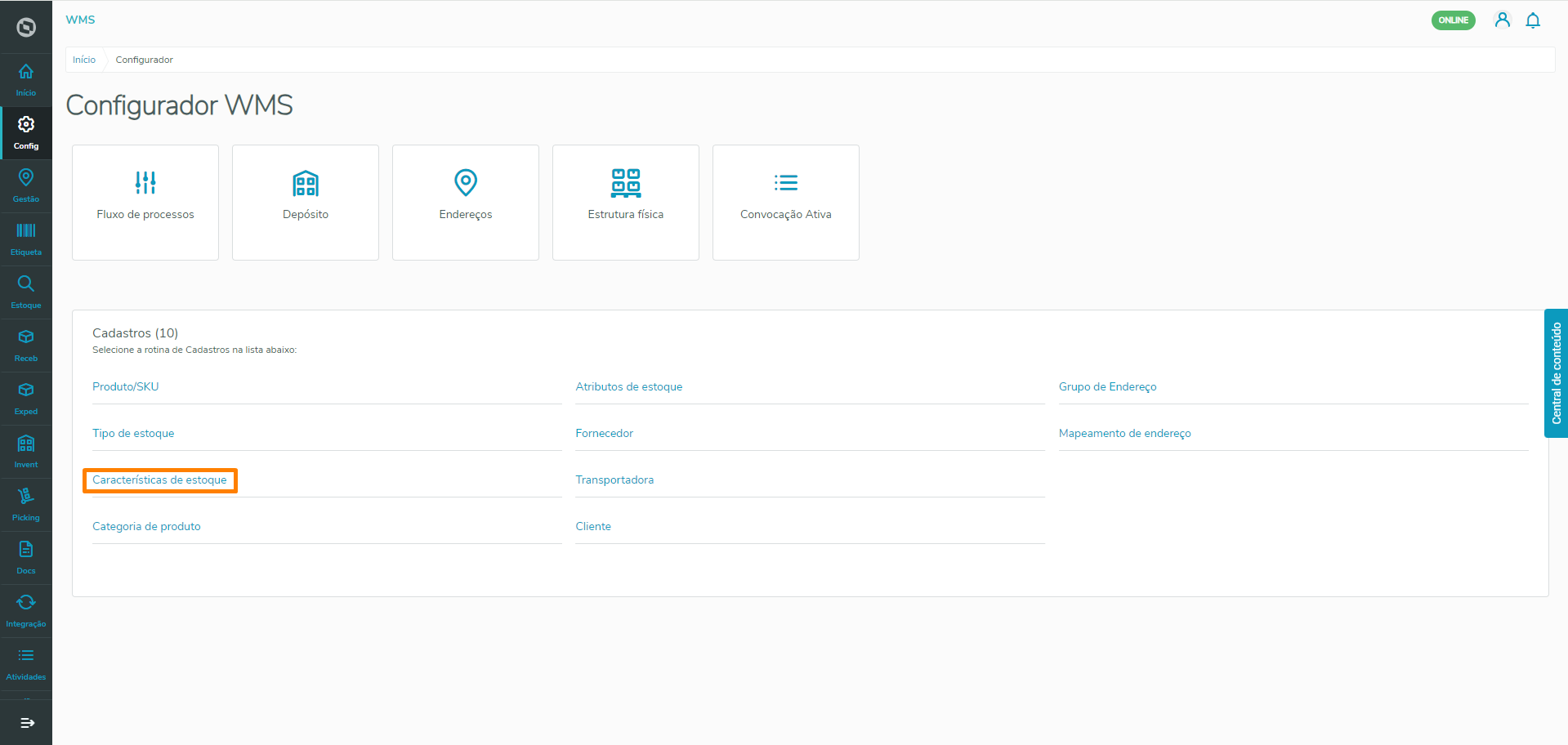The height and width of the screenshot is (745, 1568).
Task: Open Docs section in sidebar
Action: tap(26, 558)
